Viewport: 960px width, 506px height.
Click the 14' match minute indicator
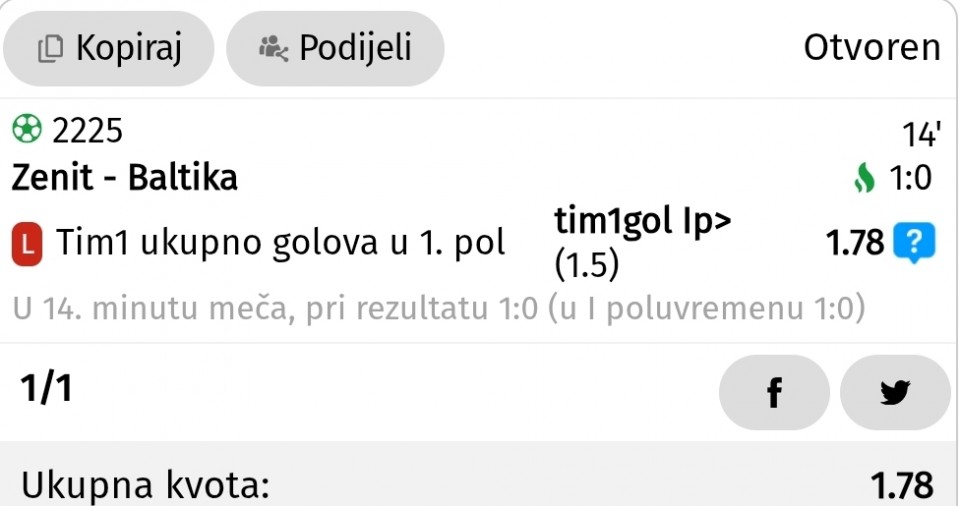coord(921,134)
